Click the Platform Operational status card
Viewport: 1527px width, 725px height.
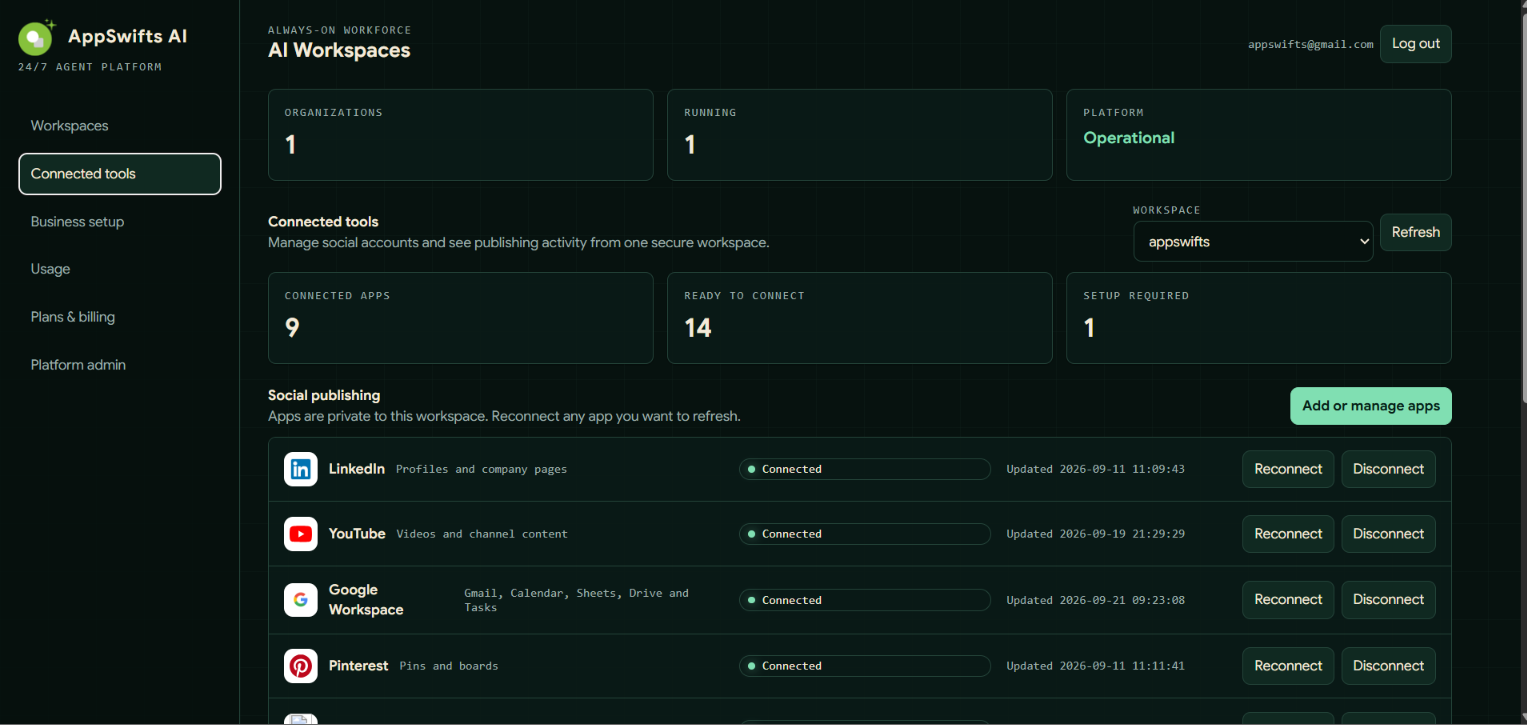coord(1259,135)
